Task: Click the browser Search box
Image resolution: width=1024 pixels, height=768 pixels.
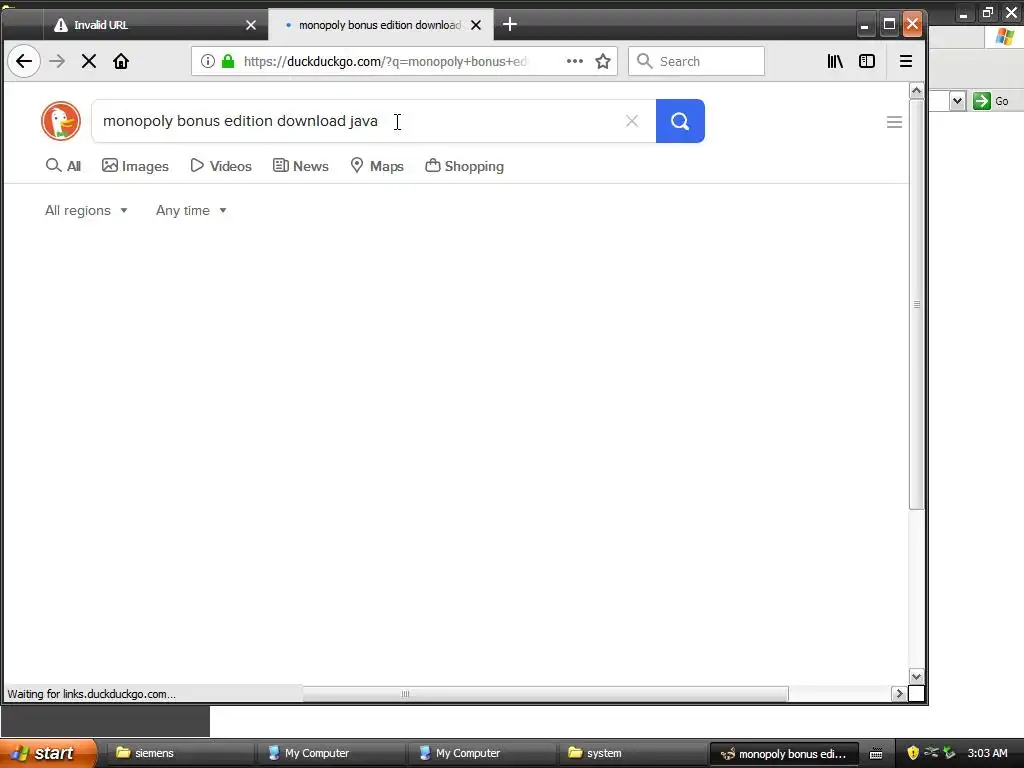Action: click(x=696, y=61)
